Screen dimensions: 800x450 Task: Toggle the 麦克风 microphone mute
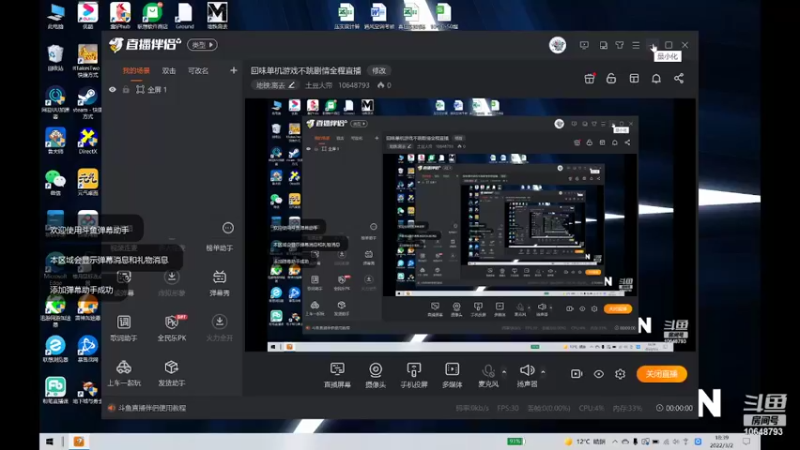488,374
